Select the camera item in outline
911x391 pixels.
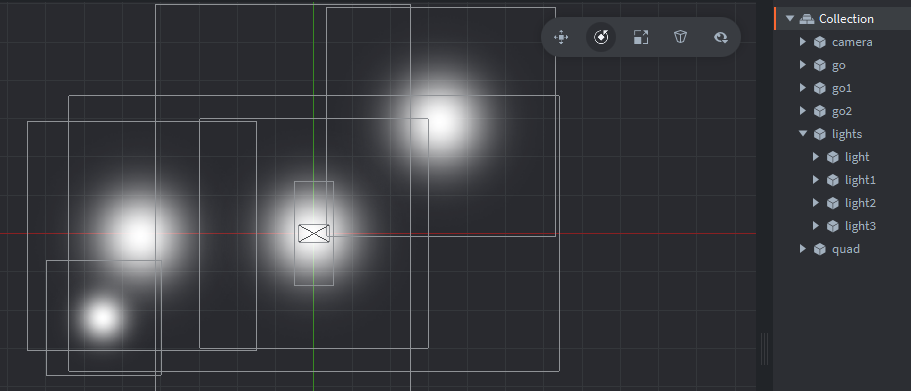pyautogui.click(x=852, y=42)
